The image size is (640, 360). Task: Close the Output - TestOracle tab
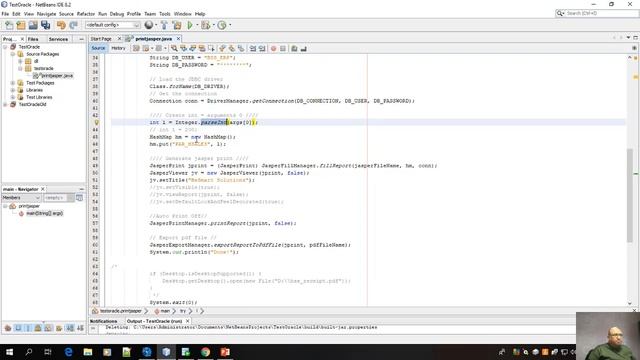[188, 321]
